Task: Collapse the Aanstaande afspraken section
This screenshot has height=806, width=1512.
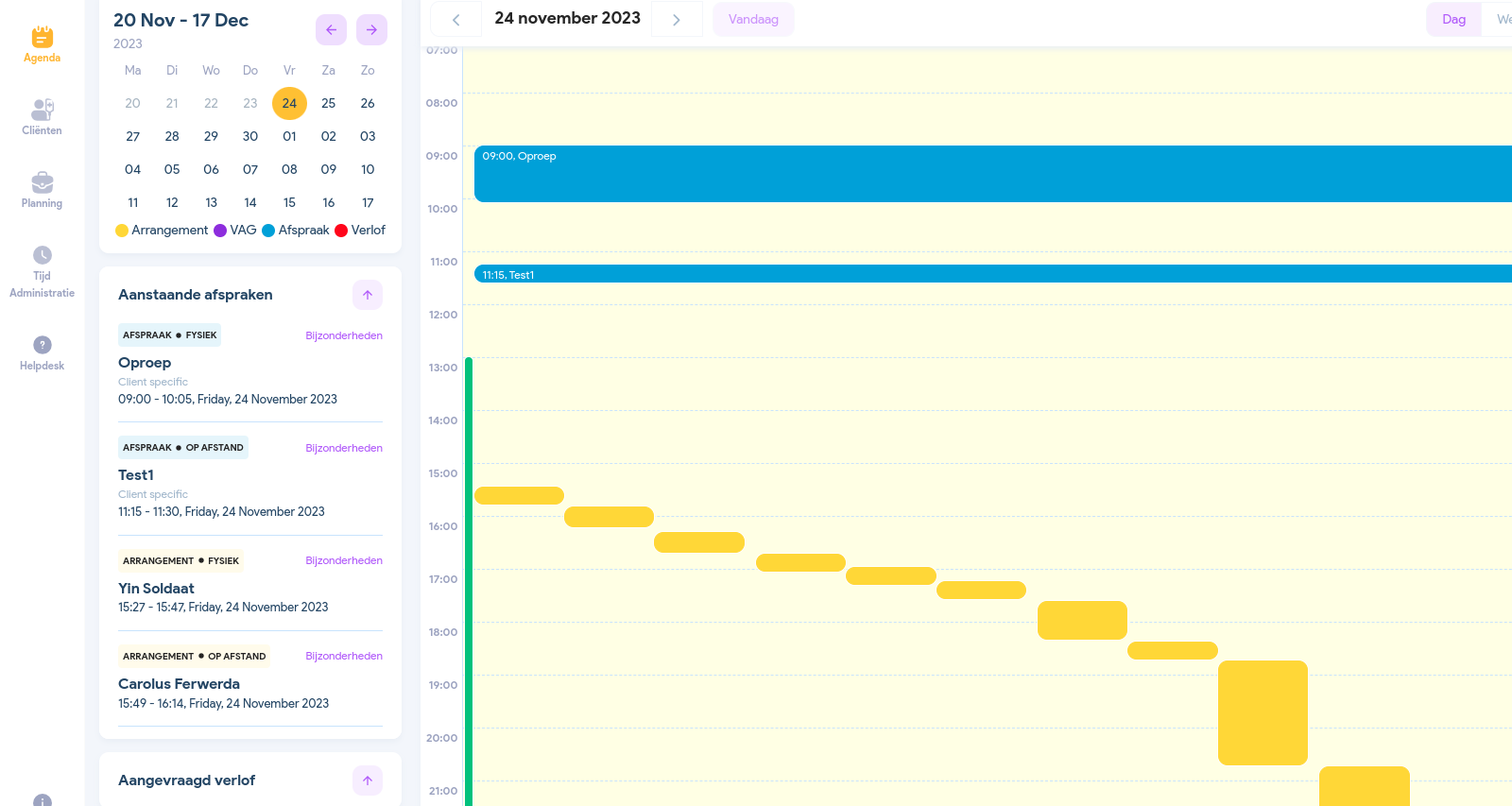Action: 368,295
